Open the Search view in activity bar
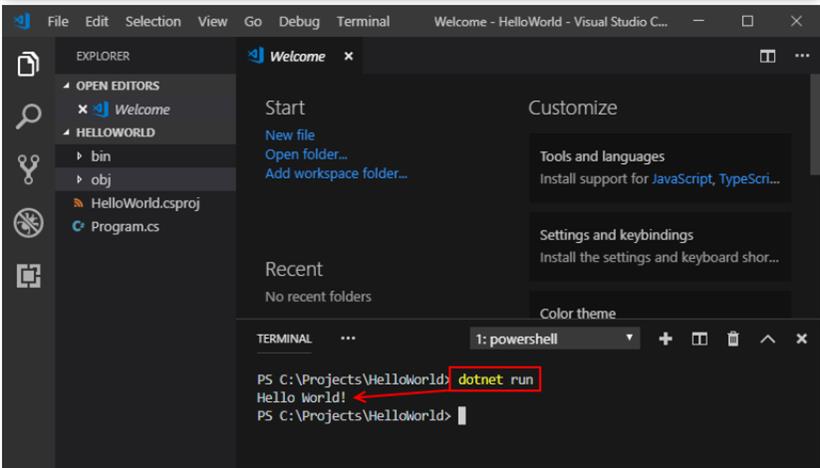Viewport: 820px width, 468px height. click(28, 116)
